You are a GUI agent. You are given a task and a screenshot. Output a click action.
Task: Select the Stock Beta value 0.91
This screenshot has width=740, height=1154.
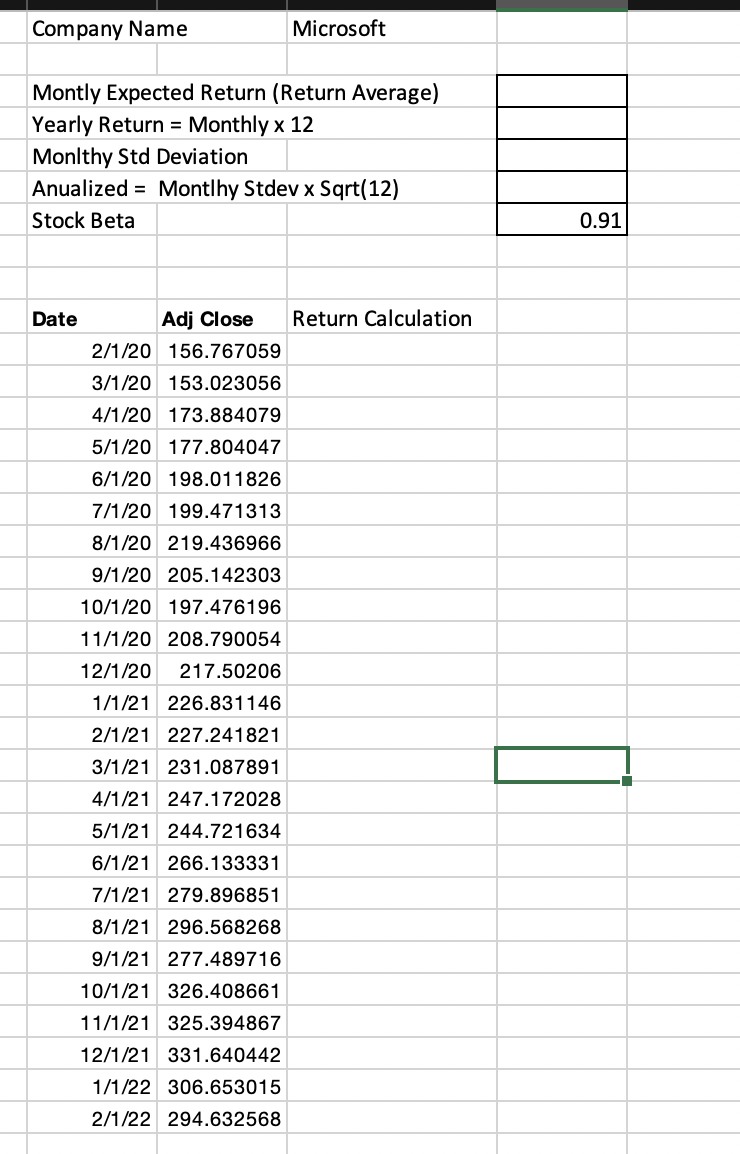point(562,220)
